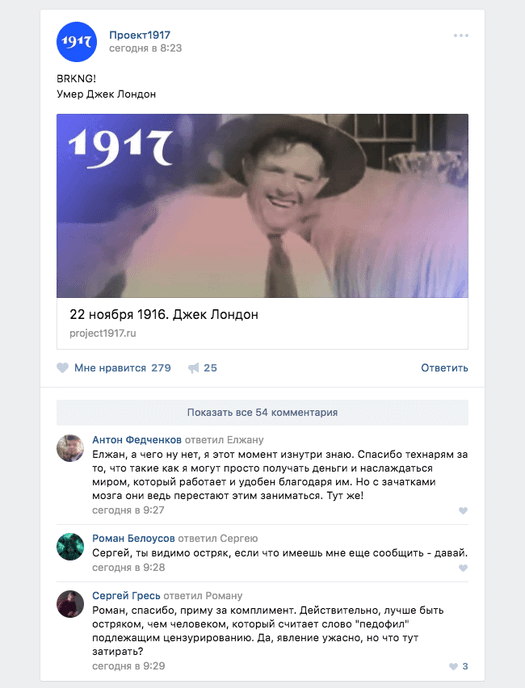525x688 pixels.
Task: Click the 'Мне нравится 279' like label
Action: (x=122, y=368)
